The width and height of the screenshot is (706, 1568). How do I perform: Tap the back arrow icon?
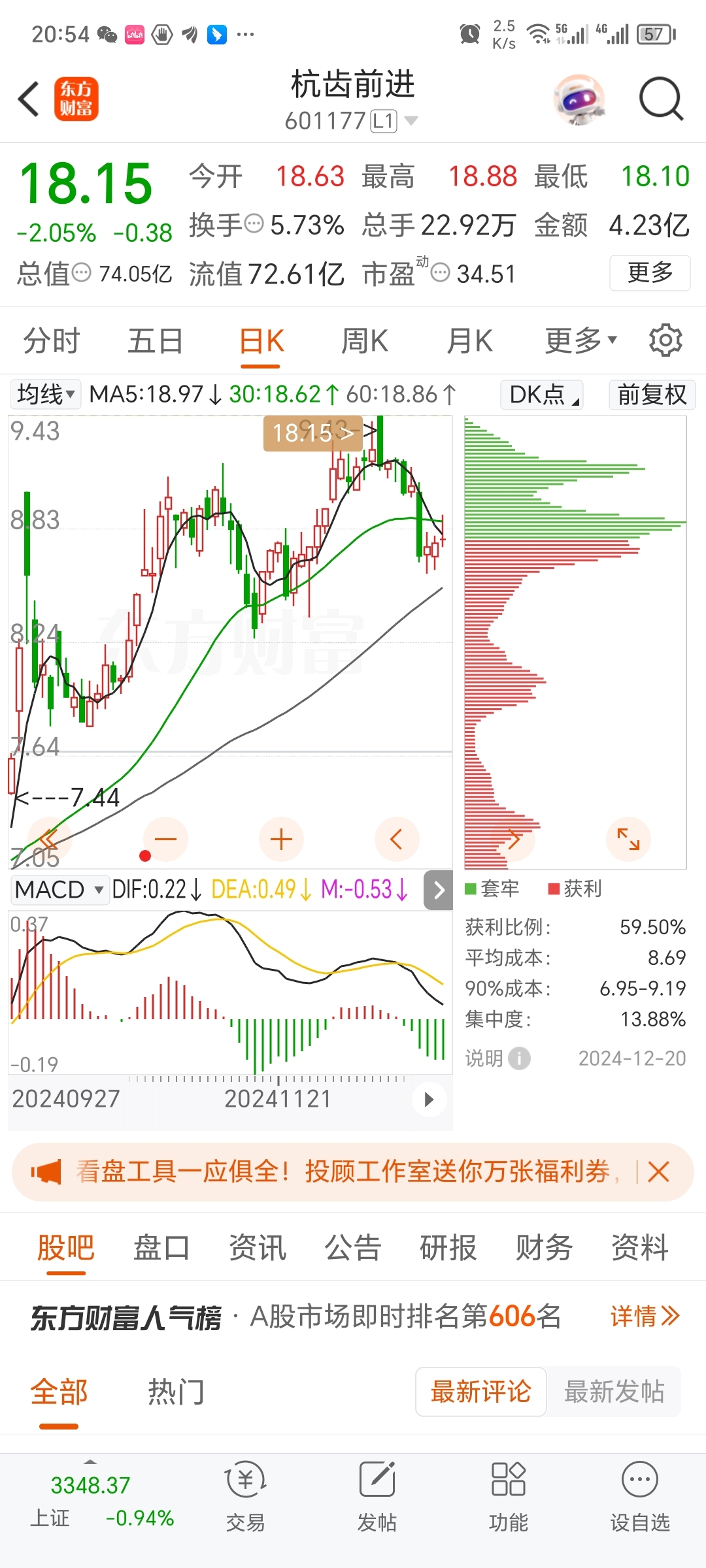tap(29, 100)
